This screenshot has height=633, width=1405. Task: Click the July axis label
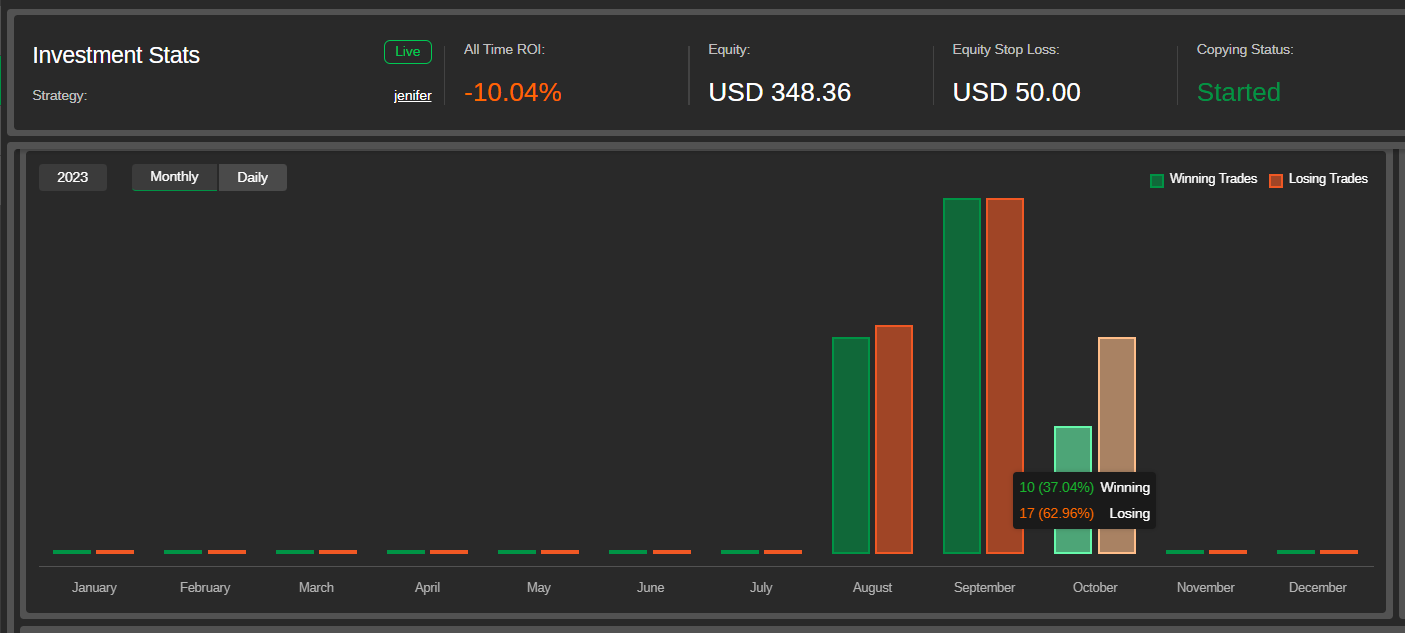tap(761, 587)
